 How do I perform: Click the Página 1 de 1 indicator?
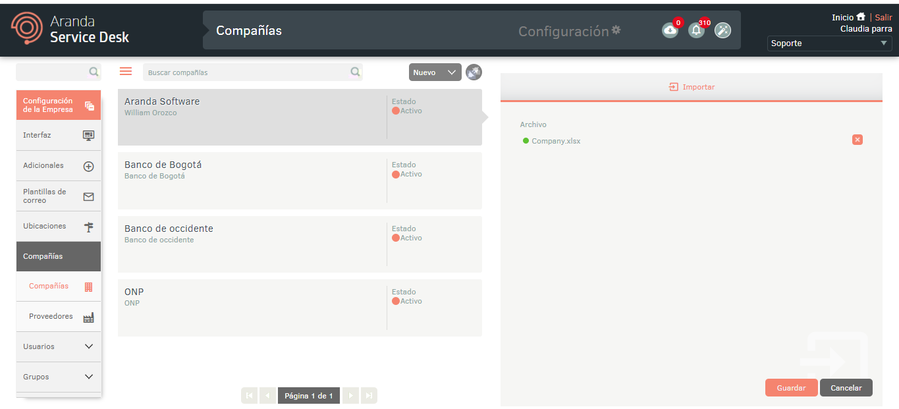(309, 395)
